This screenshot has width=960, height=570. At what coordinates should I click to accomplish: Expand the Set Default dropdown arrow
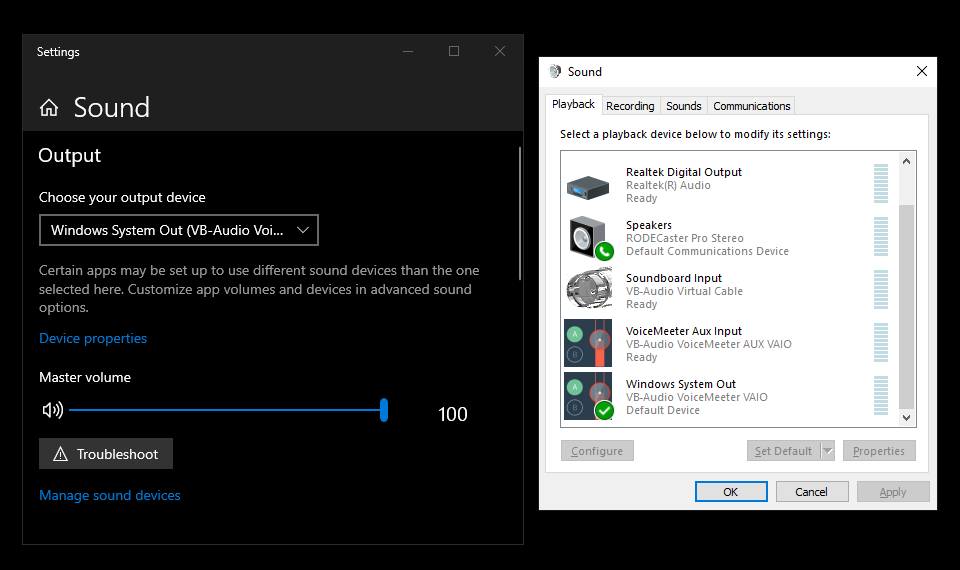(x=827, y=451)
